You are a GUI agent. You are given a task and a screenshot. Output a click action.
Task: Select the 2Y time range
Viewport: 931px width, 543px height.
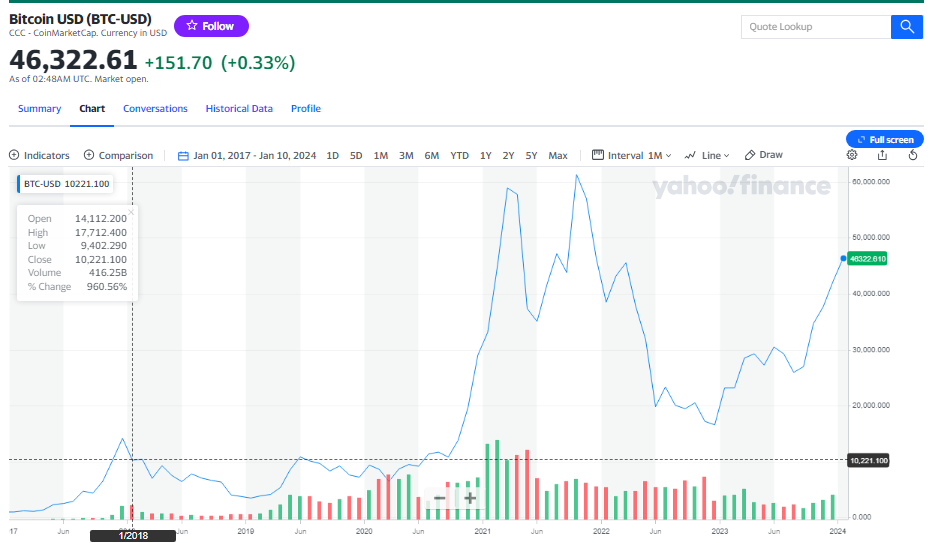[508, 155]
